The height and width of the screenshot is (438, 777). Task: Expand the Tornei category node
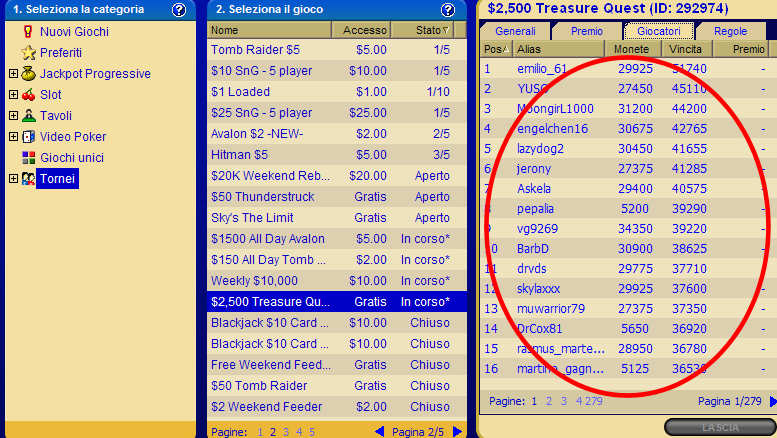13,179
